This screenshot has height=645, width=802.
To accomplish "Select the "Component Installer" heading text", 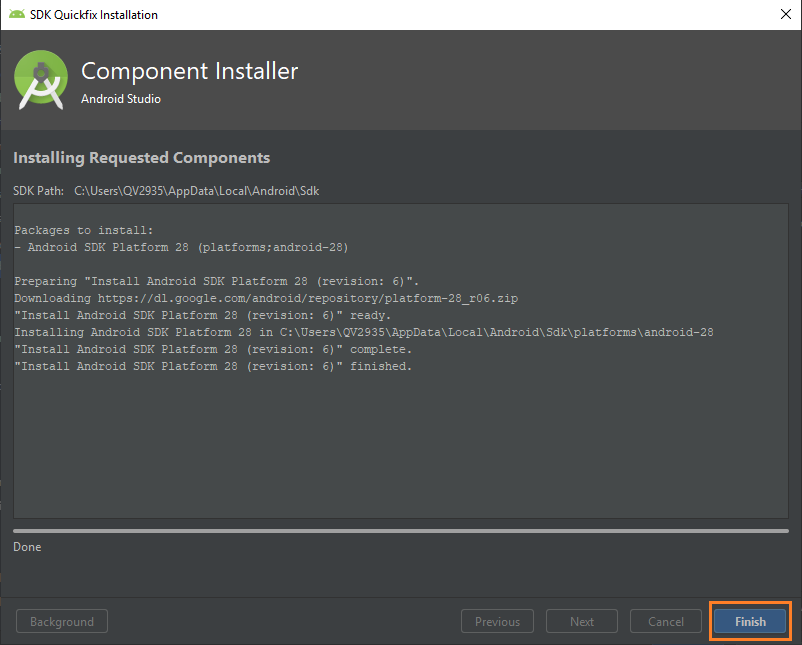I will (189, 71).
